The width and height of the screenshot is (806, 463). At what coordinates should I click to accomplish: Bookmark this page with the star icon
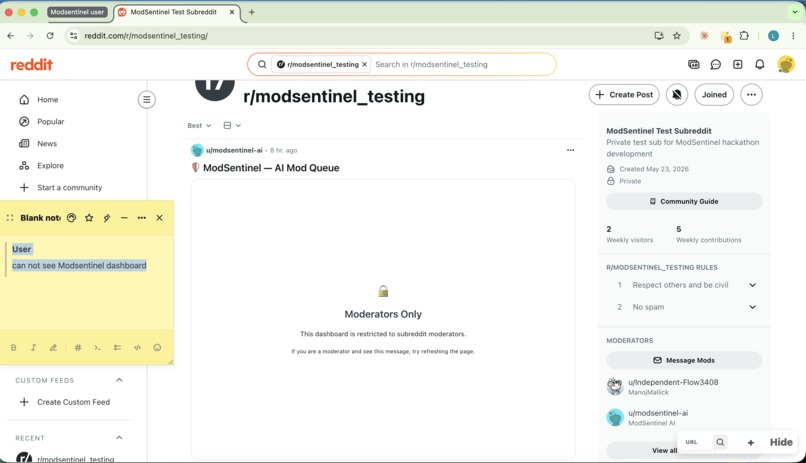[677, 35]
